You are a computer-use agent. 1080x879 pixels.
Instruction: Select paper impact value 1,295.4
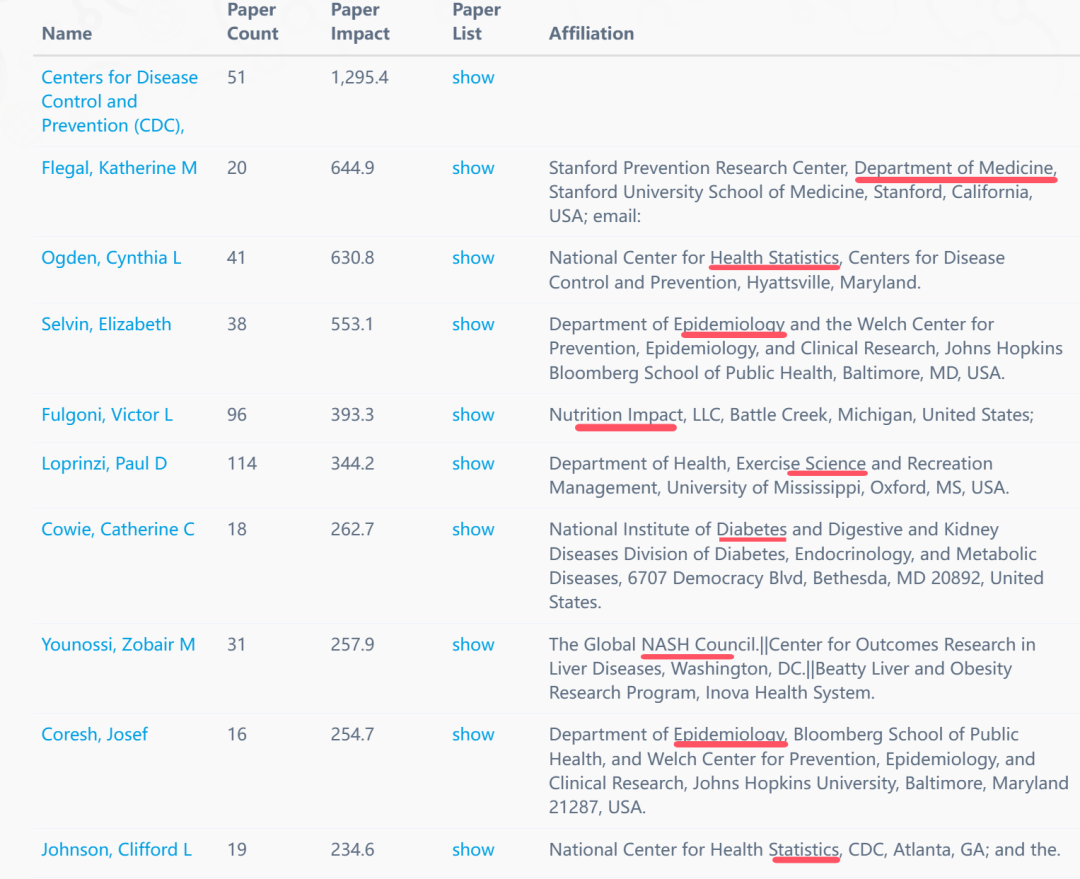click(360, 78)
